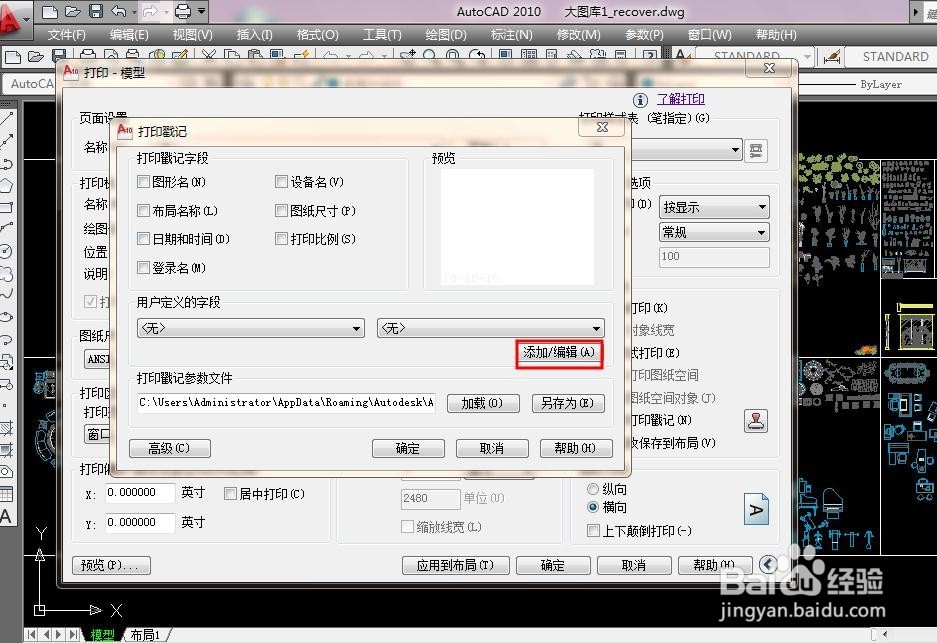Viewport: 937px width, 643px height.
Task: Click the 加载(O) button
Action: pyautogui.click(x=483, y=403)
